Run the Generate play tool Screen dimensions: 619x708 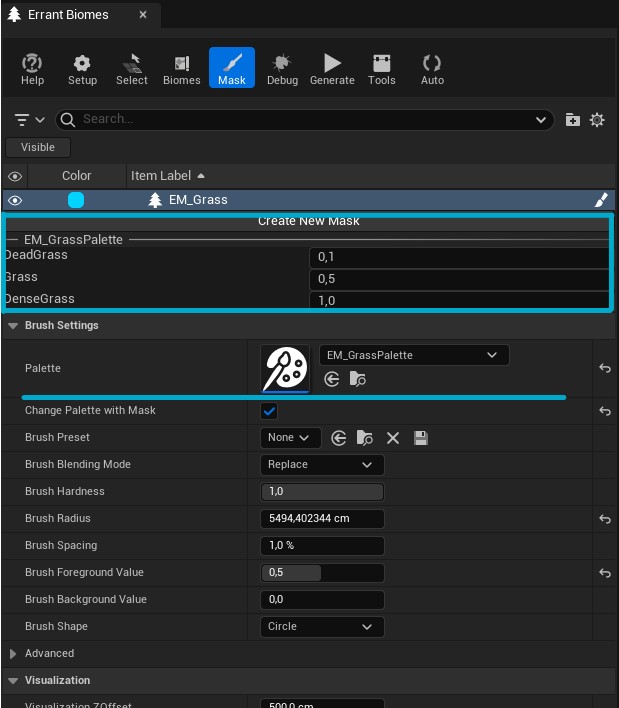(x=332, y=69)
